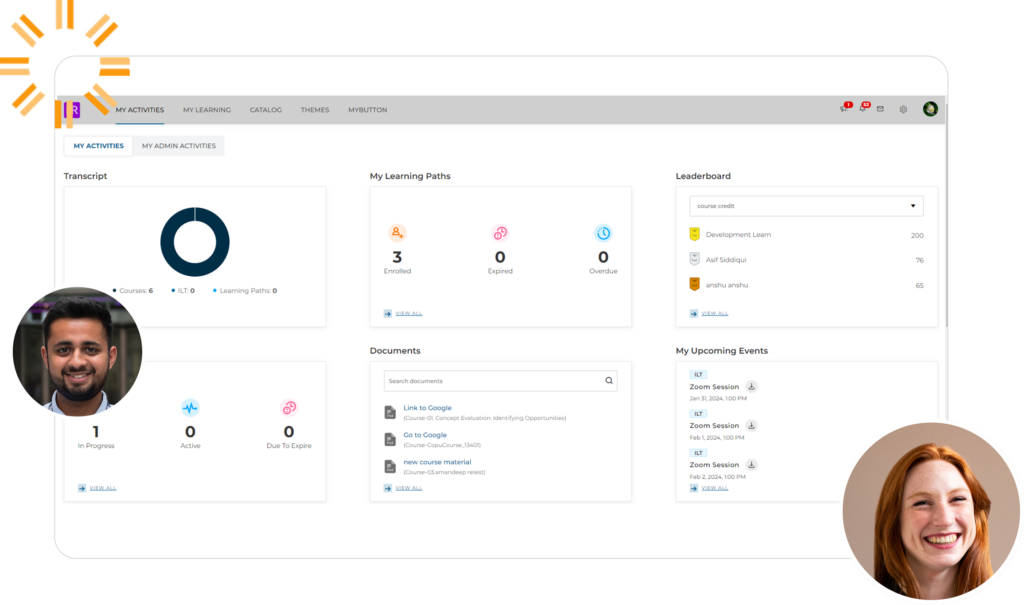Open the new course material document

click(x=437, y=462)
